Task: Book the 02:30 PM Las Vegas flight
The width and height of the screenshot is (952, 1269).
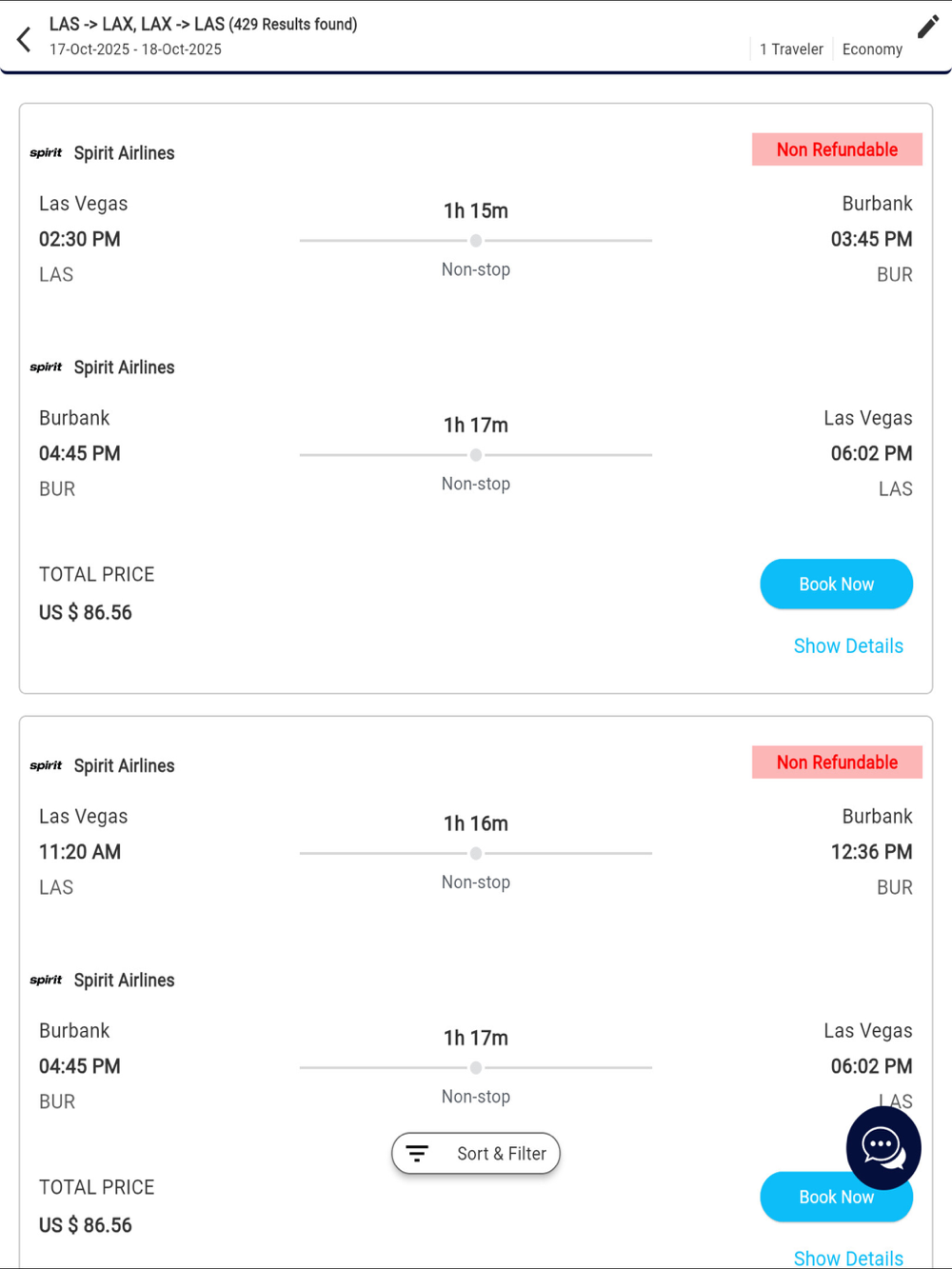Action: 836,585
